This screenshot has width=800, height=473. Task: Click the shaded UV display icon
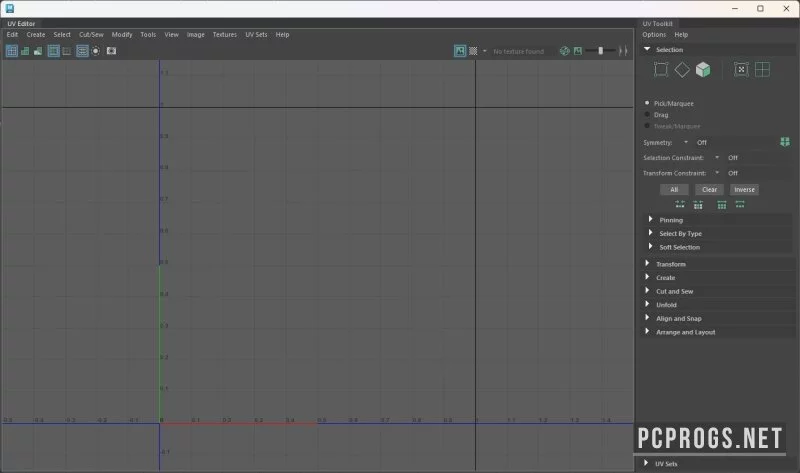[x=24, y=51]
